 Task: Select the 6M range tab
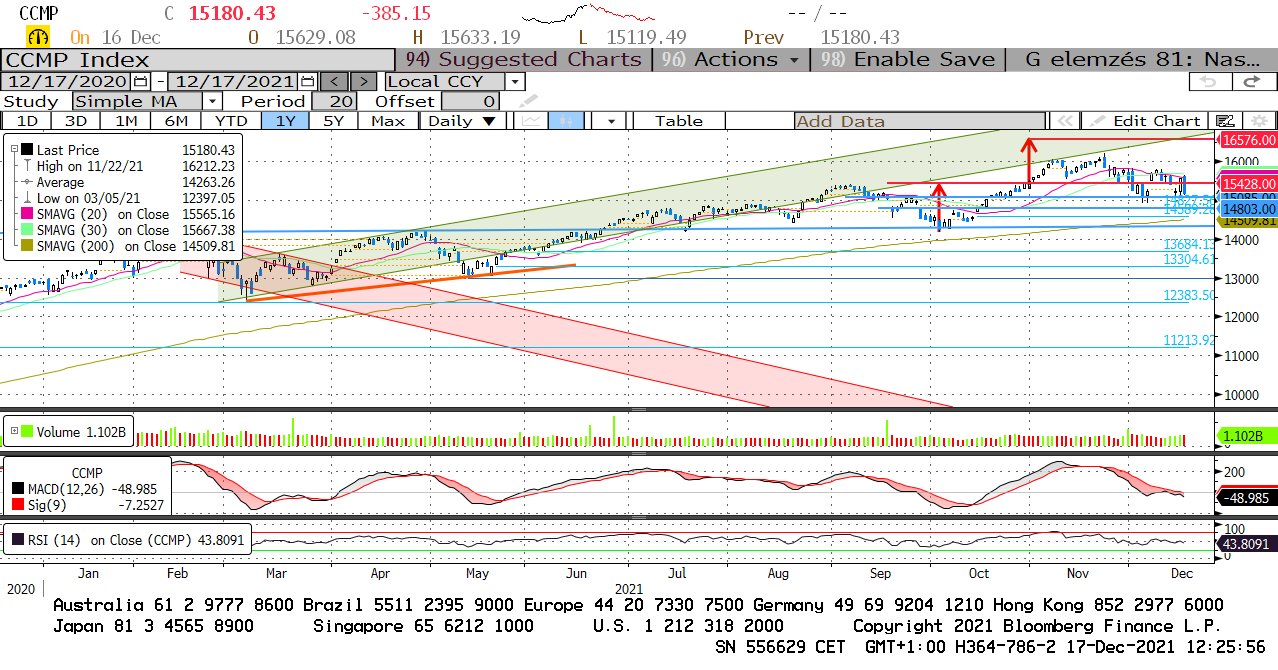pos(176,121)
